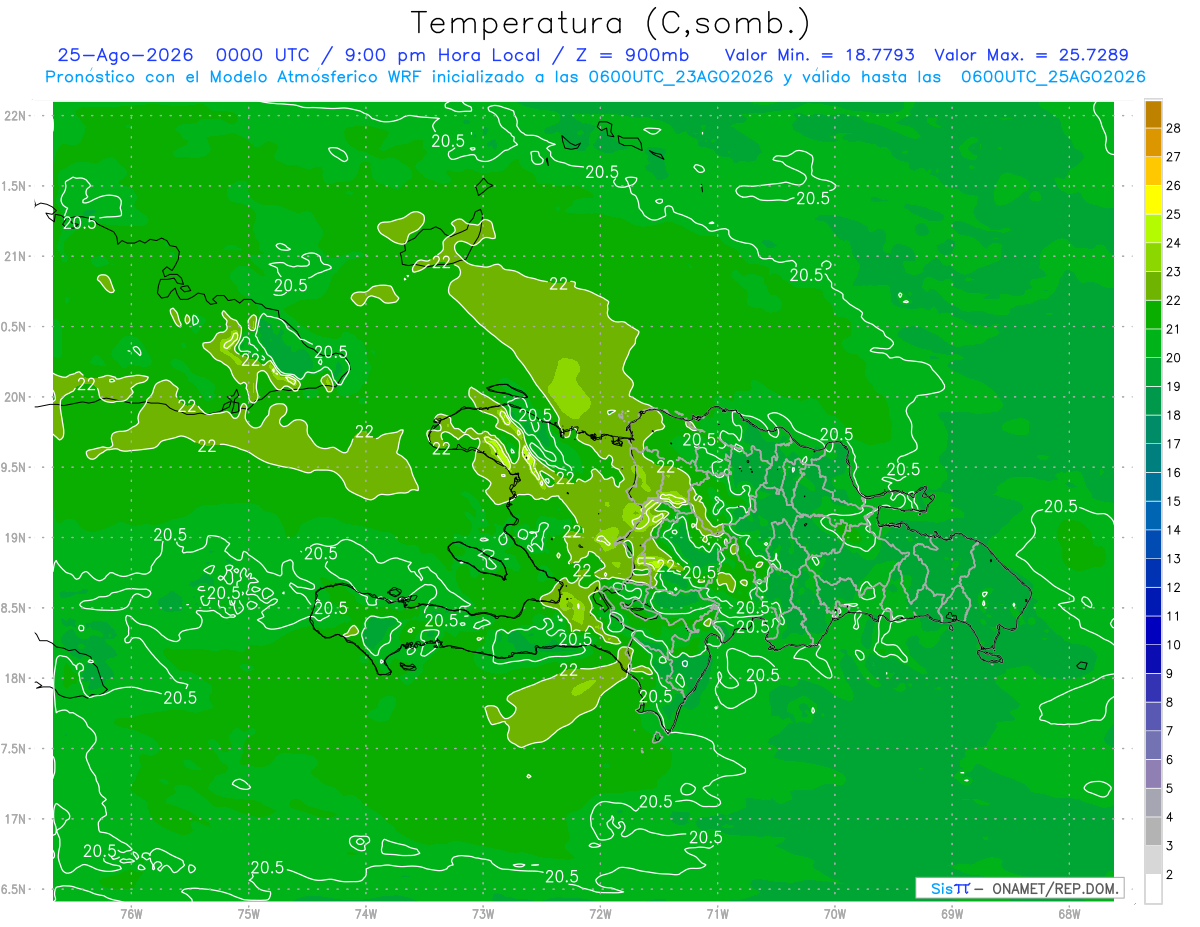The height and width of the screenshot is (927, 1200).
Task: Click the yellow legend swatch between 25 and 26
Action: click(x=1153, y=200)
